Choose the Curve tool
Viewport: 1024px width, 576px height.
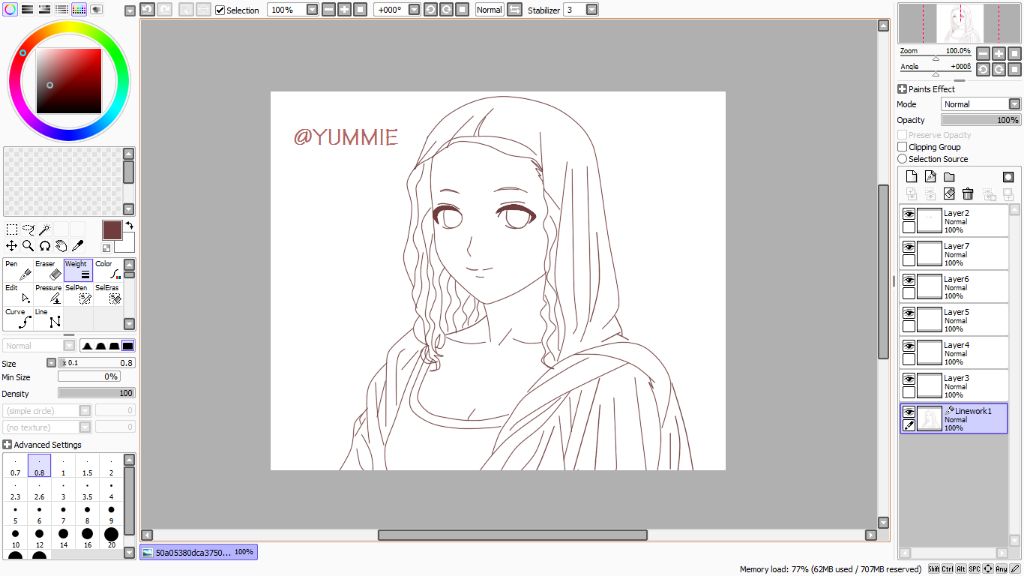18,318
